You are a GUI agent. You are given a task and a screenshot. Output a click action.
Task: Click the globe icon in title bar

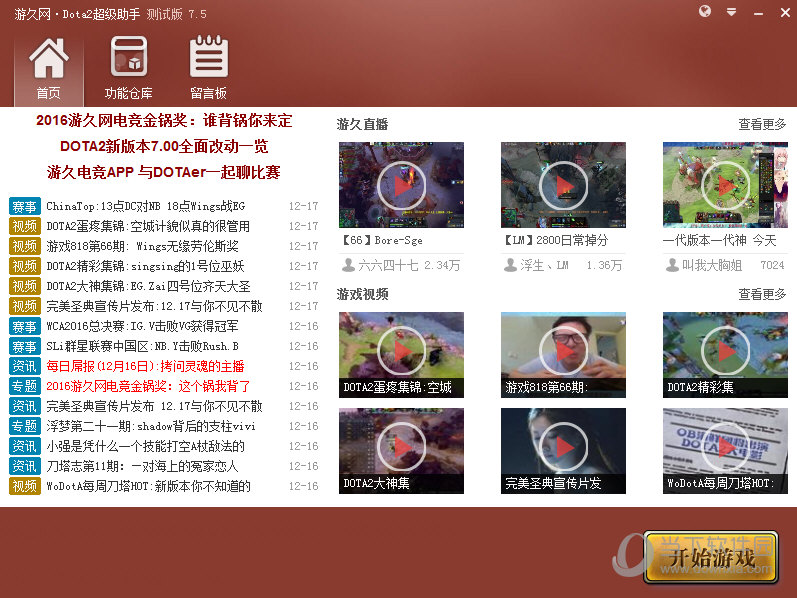coord(705,11)
